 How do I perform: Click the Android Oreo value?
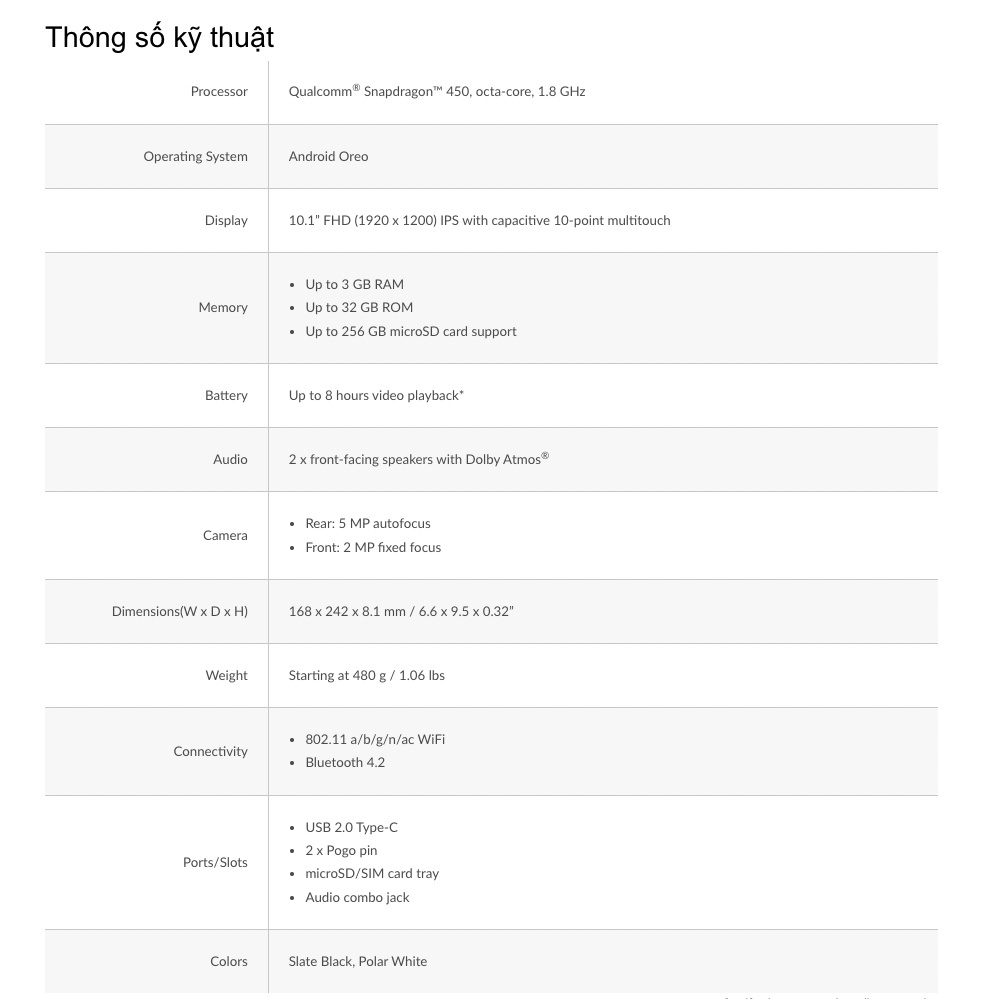point(328,157)
